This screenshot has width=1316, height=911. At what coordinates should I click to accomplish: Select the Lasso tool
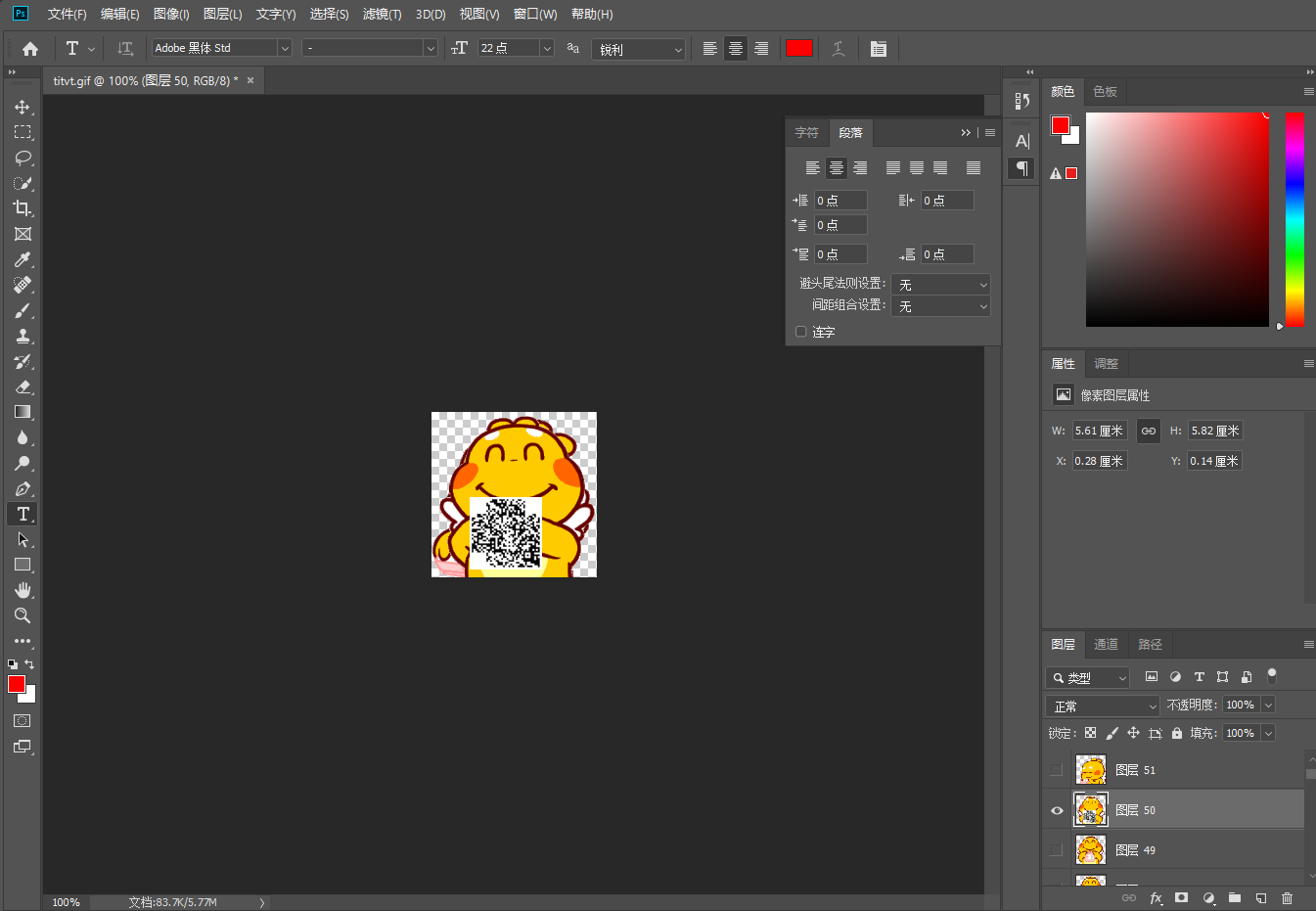(x=23, y=158)
